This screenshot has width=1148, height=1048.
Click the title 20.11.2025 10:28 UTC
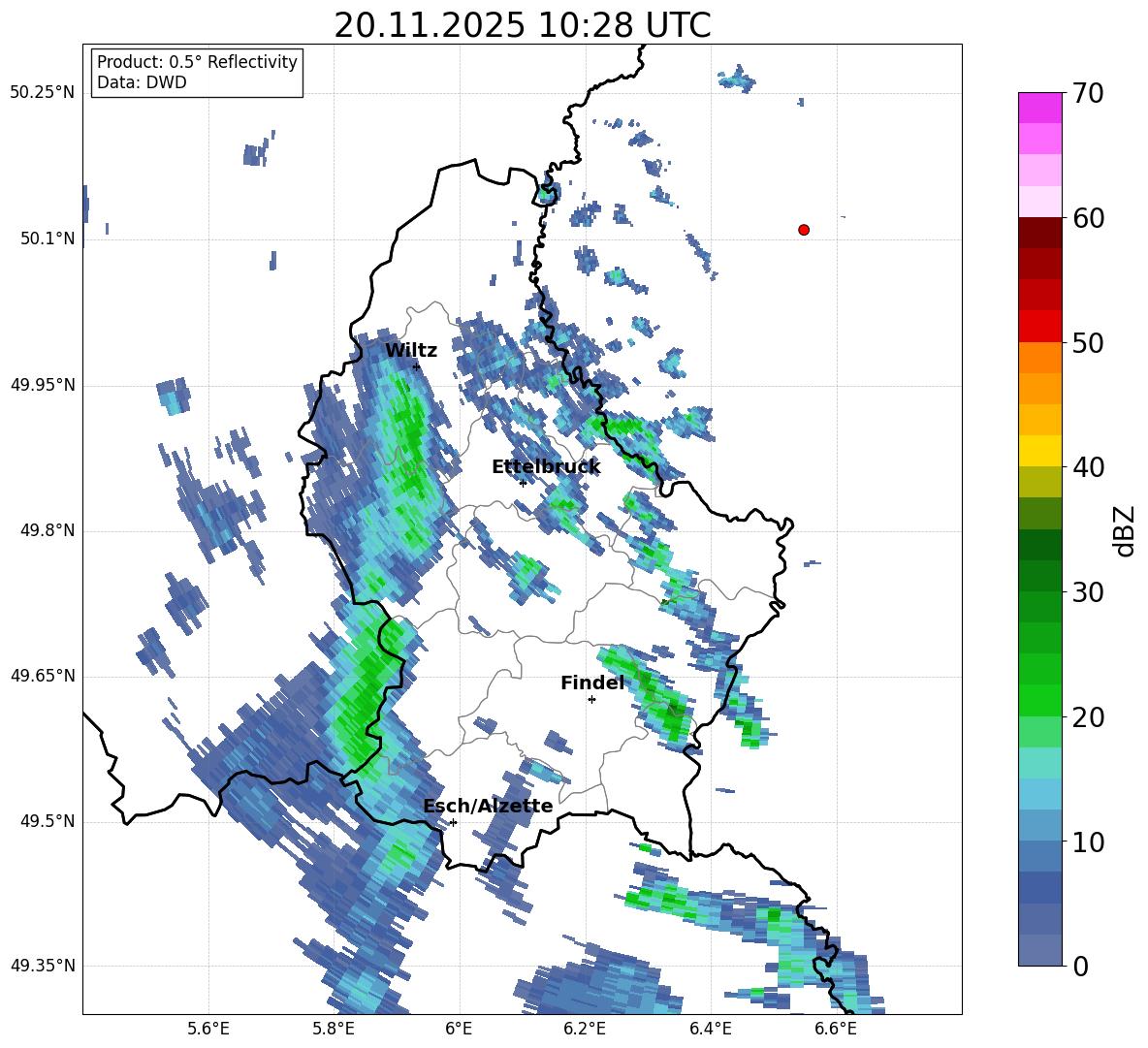tap(522, 25)
